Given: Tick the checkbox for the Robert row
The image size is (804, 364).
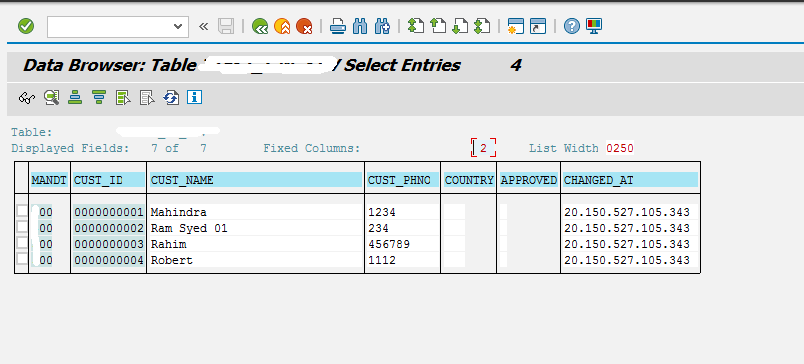Looking at the screenshot, I should click(22, 259).
